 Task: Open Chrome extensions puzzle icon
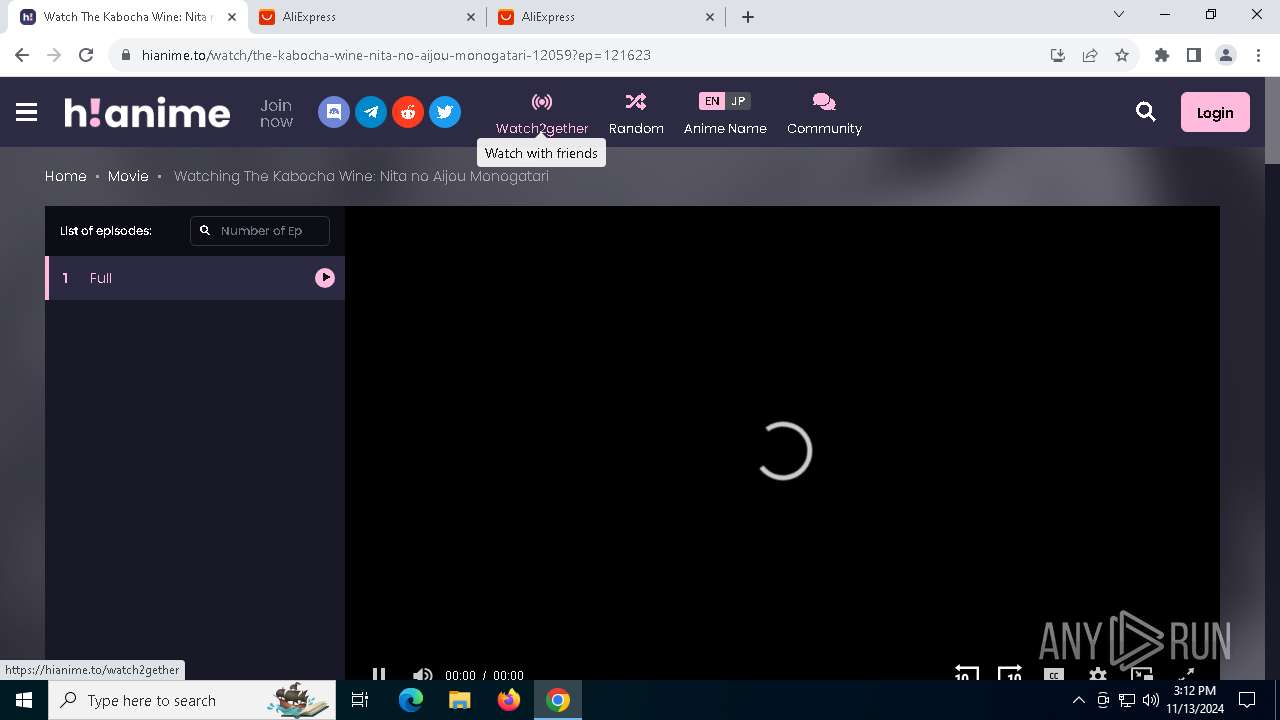click(x=1162, y=55)
